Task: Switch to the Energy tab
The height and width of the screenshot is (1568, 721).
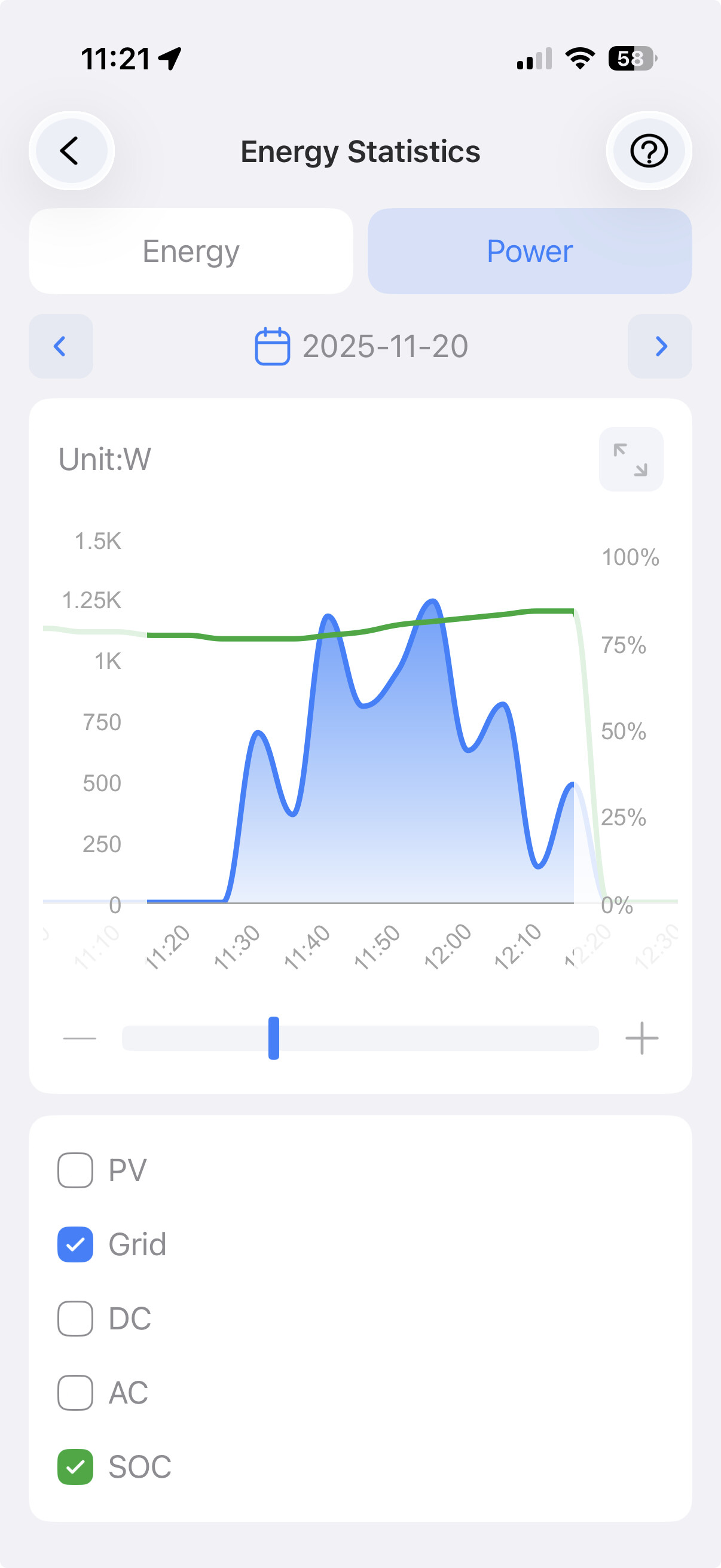Action: coord(191,251)
